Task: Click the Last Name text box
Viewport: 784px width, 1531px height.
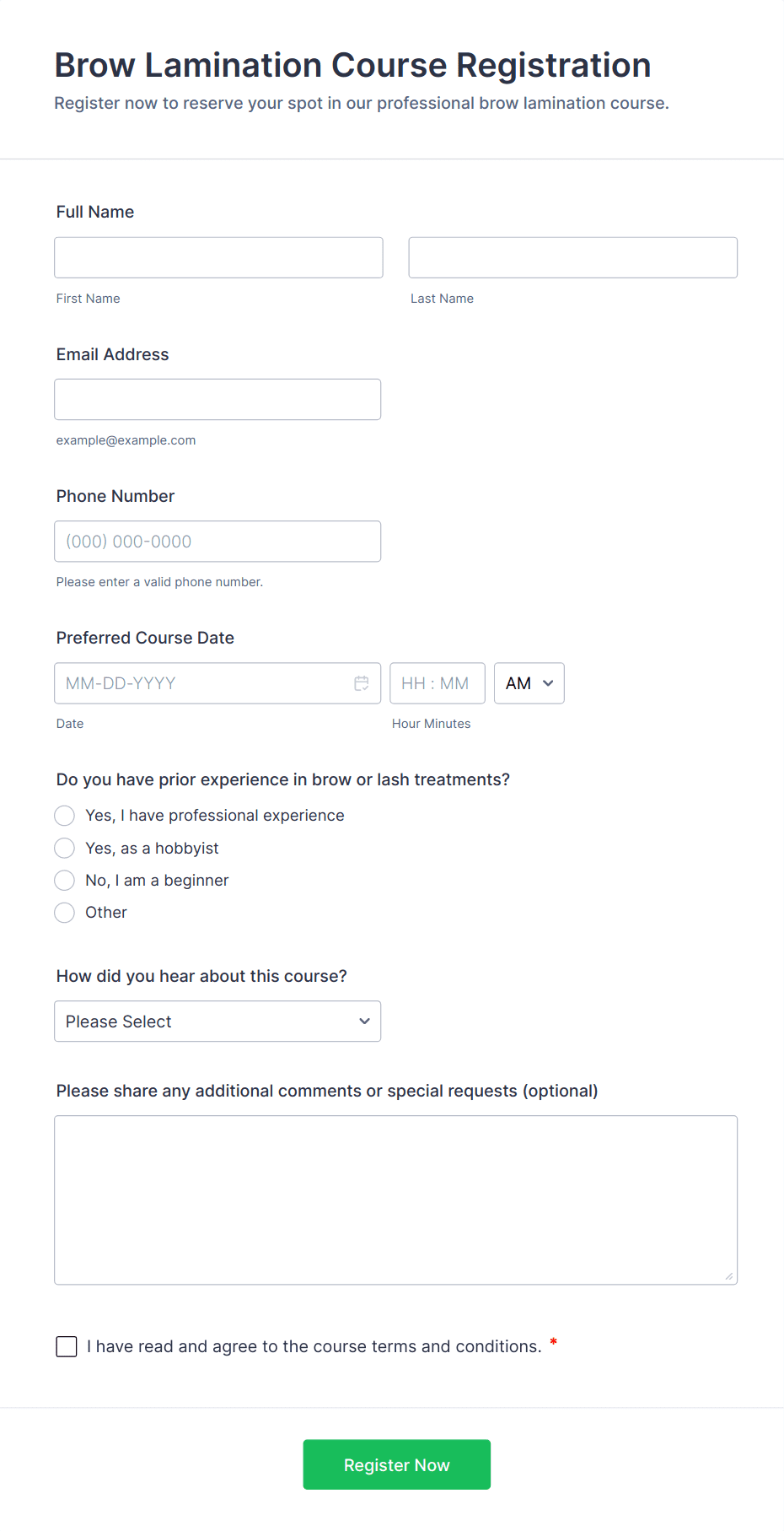Action: [x=572, y=257]
